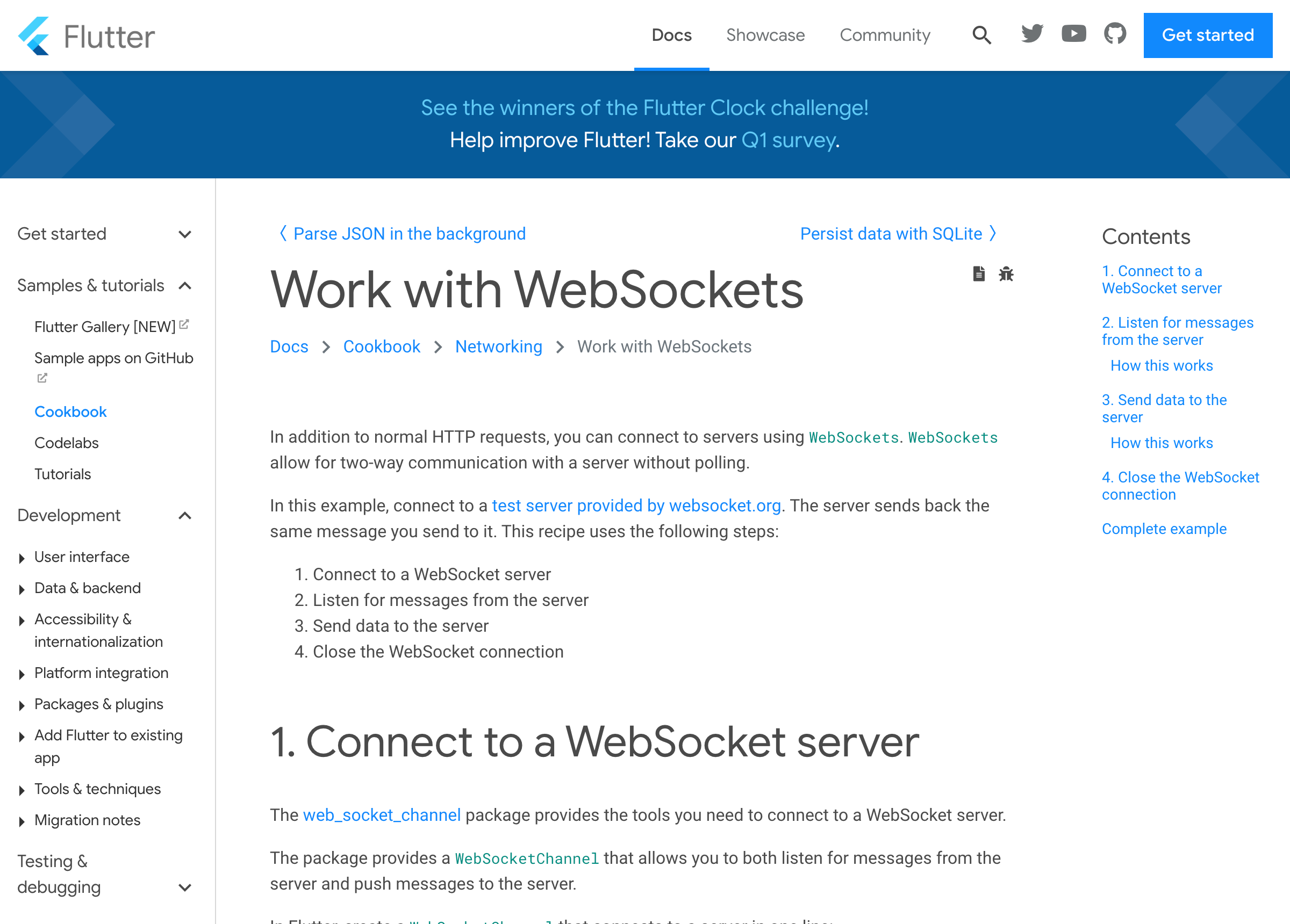Open the GitHub repository icon
The width and height of the screenshot is (1290, 924).
pos(1115,34)
